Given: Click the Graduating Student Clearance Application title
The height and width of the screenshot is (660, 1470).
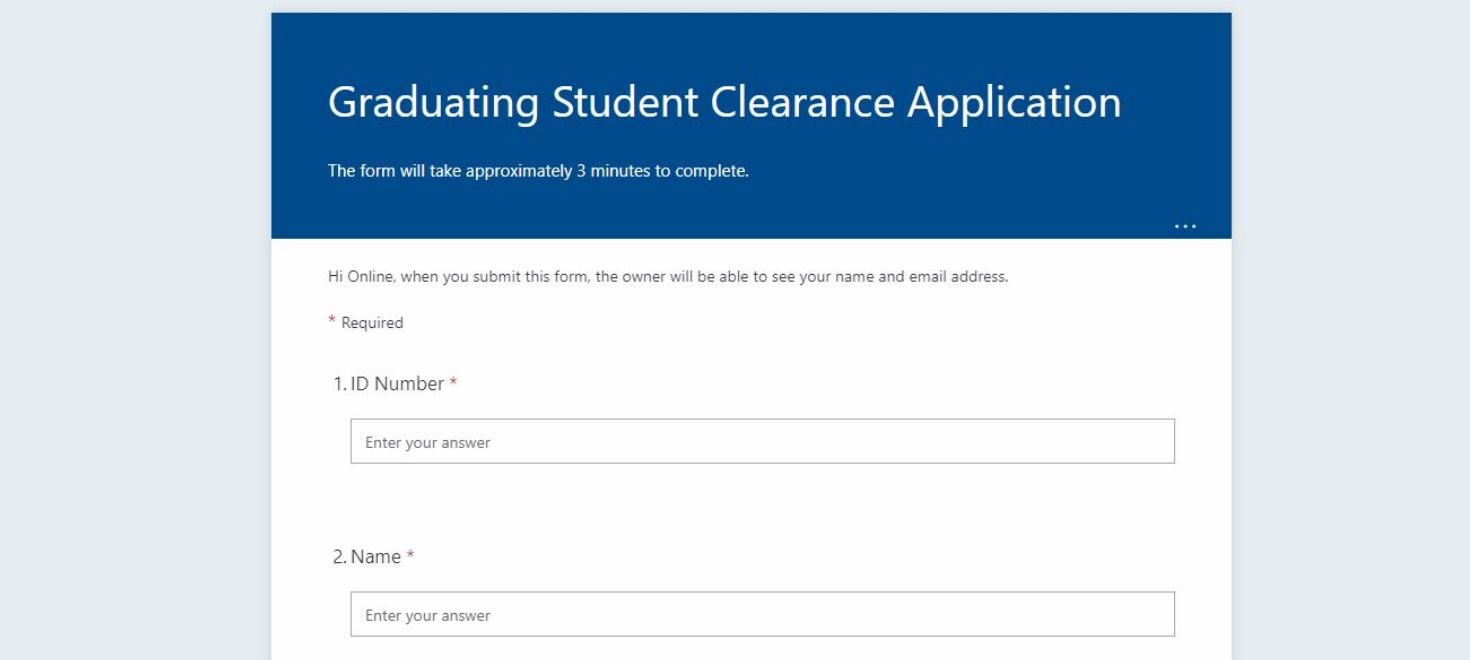Looking at the screenshot, I should point(724,103).
